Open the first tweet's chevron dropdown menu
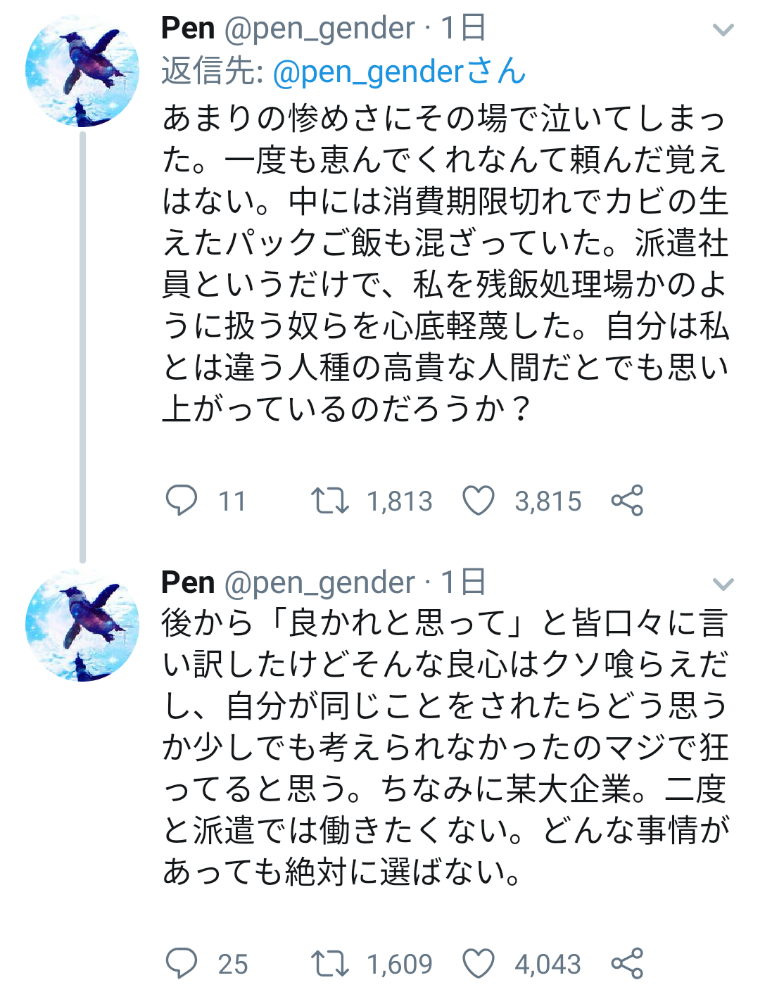The width and height of the screenshot is (760, 999). click(722, 30)
